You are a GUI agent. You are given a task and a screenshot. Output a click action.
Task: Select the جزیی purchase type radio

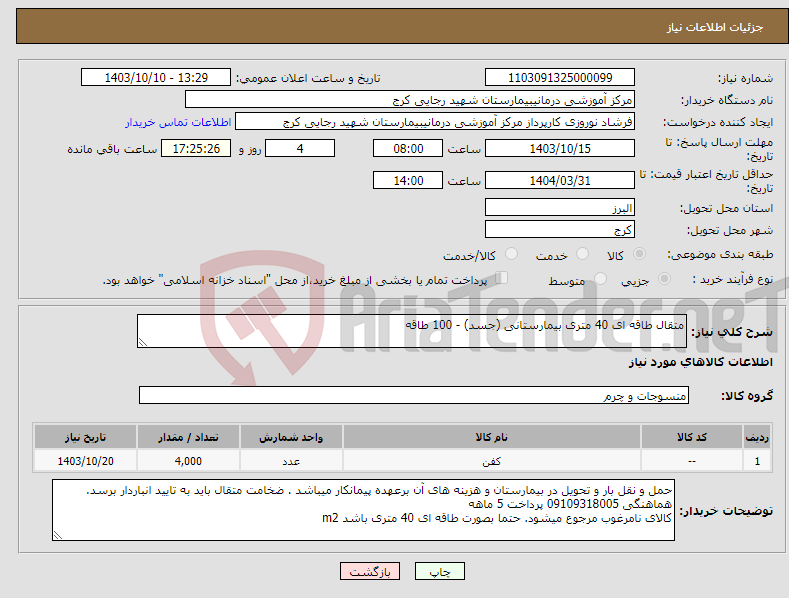(664, 278)
